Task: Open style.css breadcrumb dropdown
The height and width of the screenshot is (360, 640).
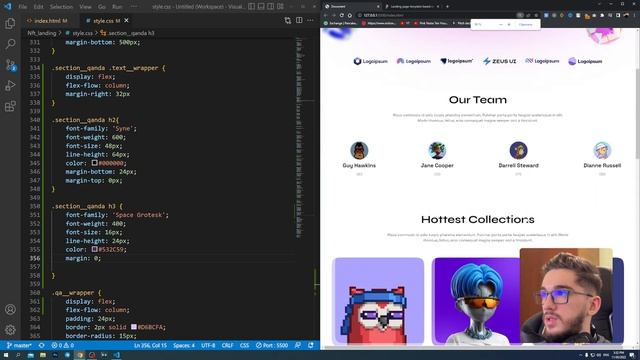Action: 82,33
